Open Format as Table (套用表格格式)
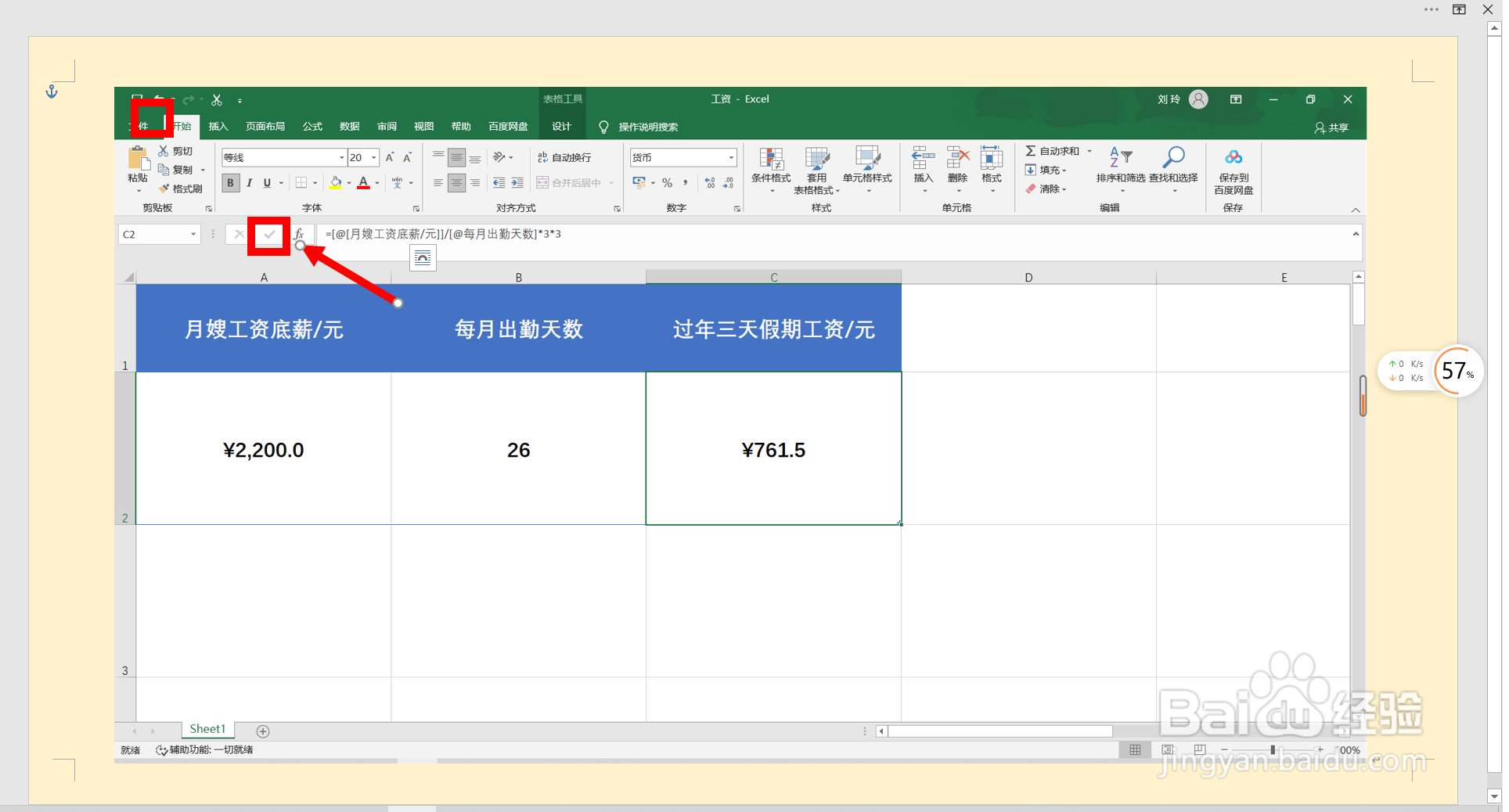This screenshot has height=812, width=1509. [816, 170]
